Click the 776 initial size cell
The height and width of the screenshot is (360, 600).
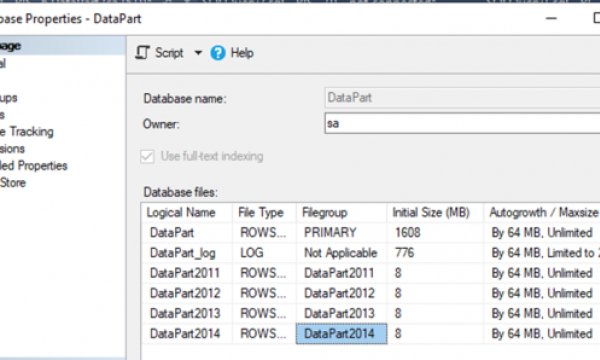point(435,253)
